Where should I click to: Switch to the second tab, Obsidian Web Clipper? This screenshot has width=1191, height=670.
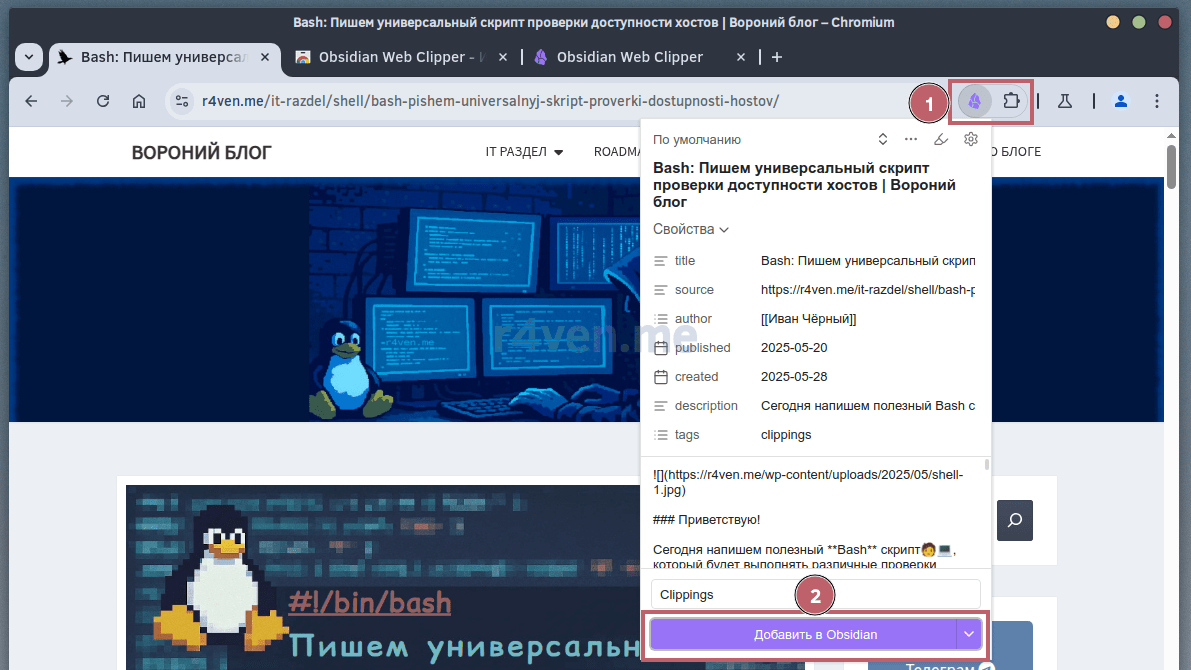coord(402,57)
